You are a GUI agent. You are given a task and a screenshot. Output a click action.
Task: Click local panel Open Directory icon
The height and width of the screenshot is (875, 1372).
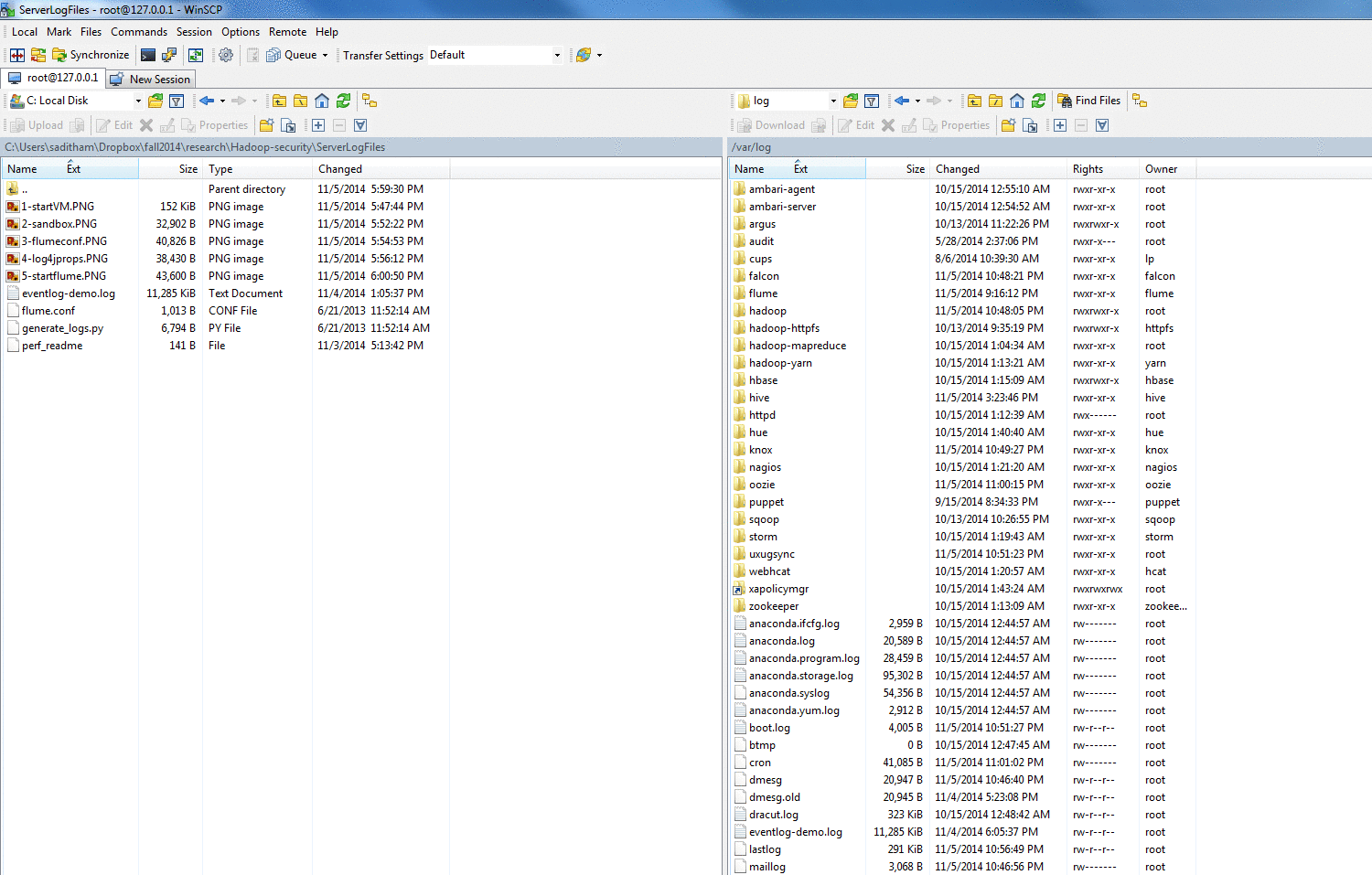point(155,101)
